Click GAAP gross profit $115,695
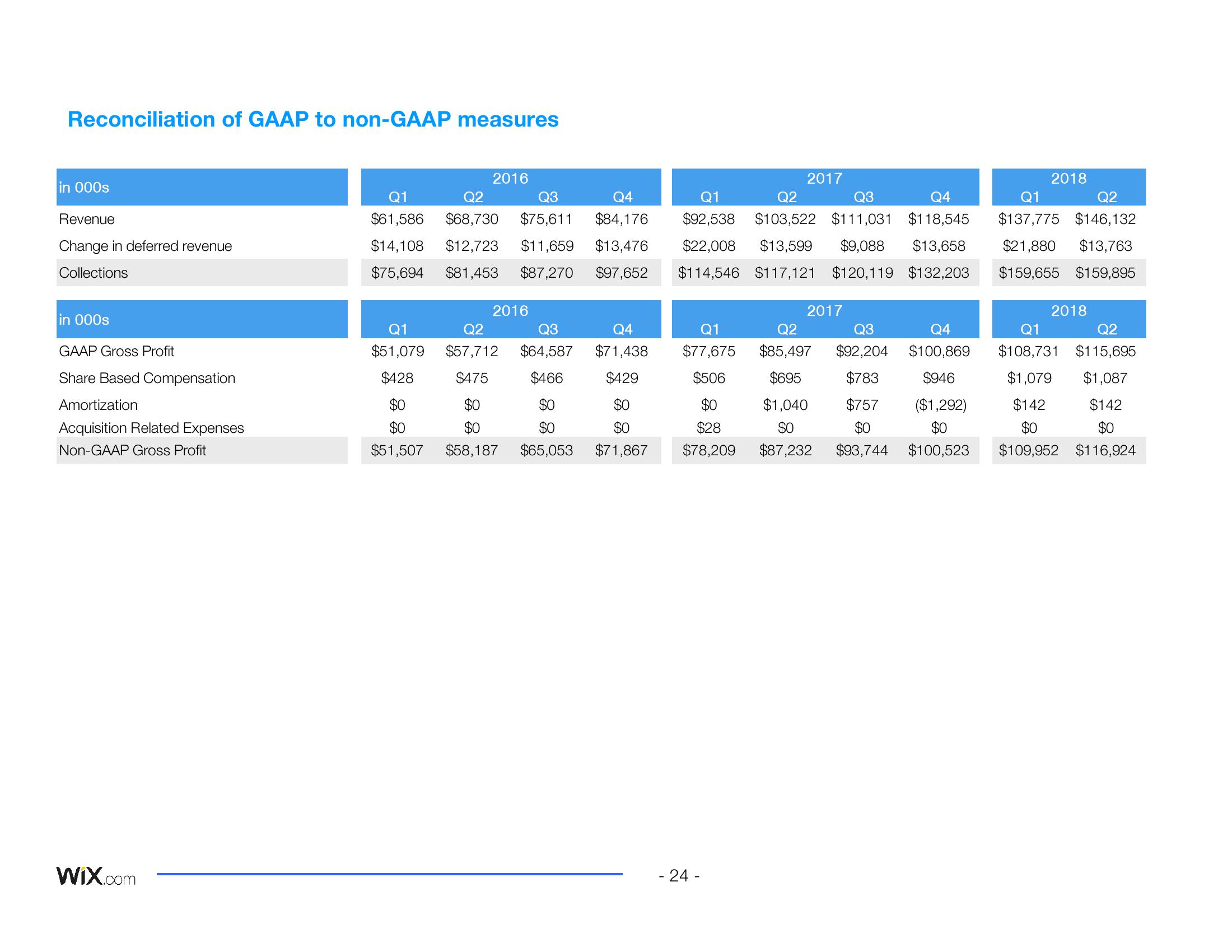 click(x=1105, y=351)
